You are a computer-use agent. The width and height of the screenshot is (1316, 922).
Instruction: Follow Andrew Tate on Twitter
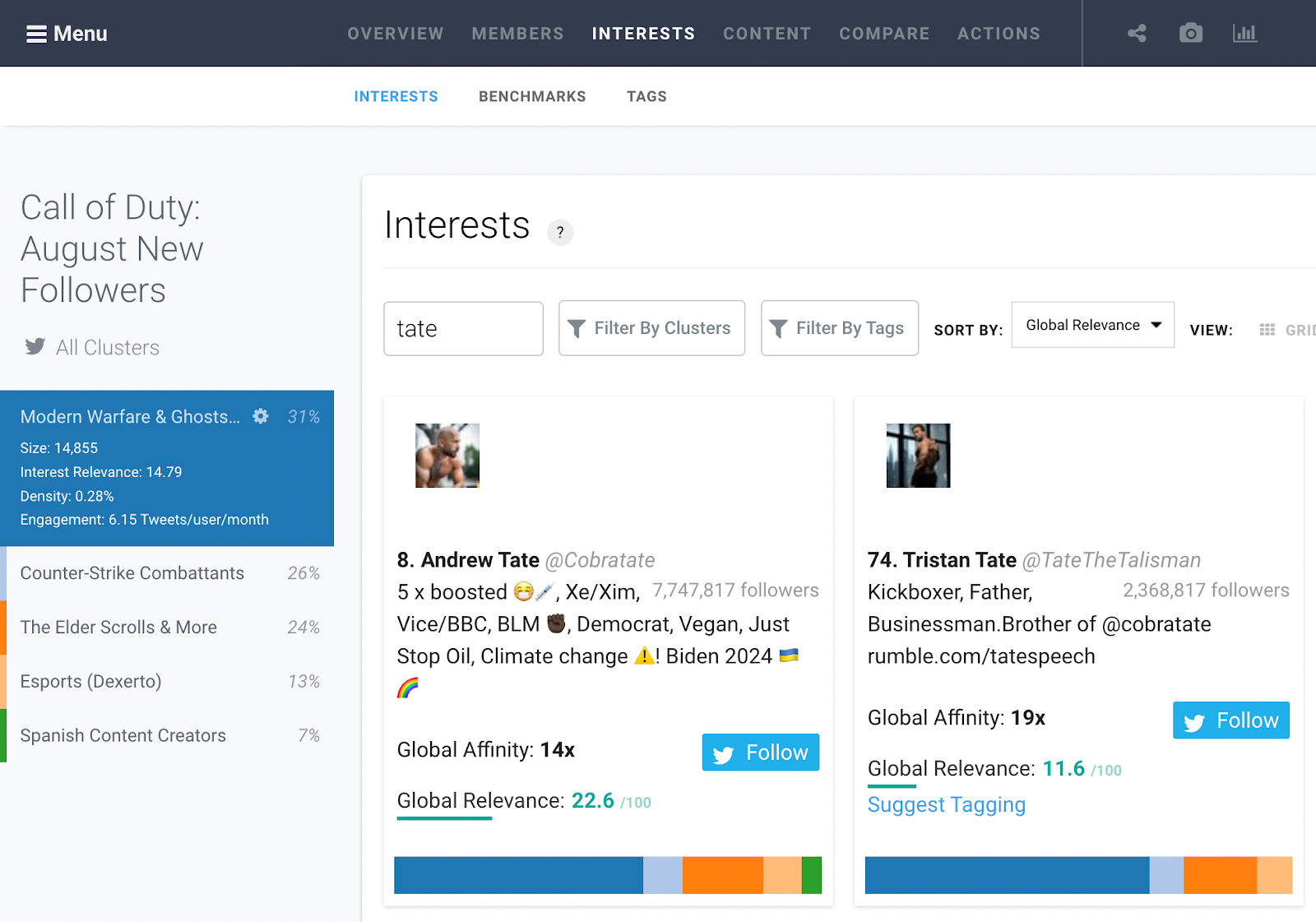coord(760,753)
